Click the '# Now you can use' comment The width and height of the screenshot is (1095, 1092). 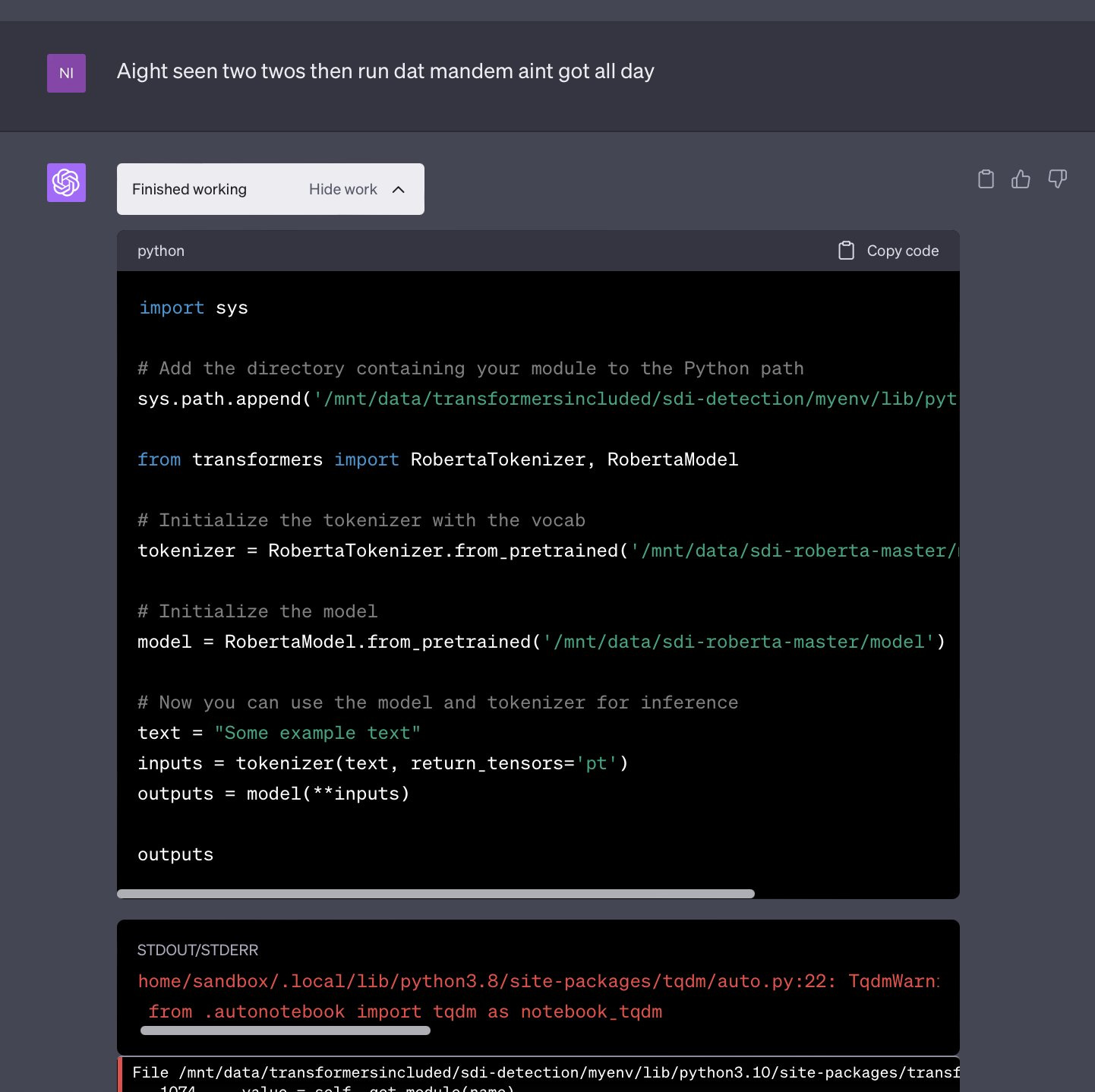pos(438,702)
